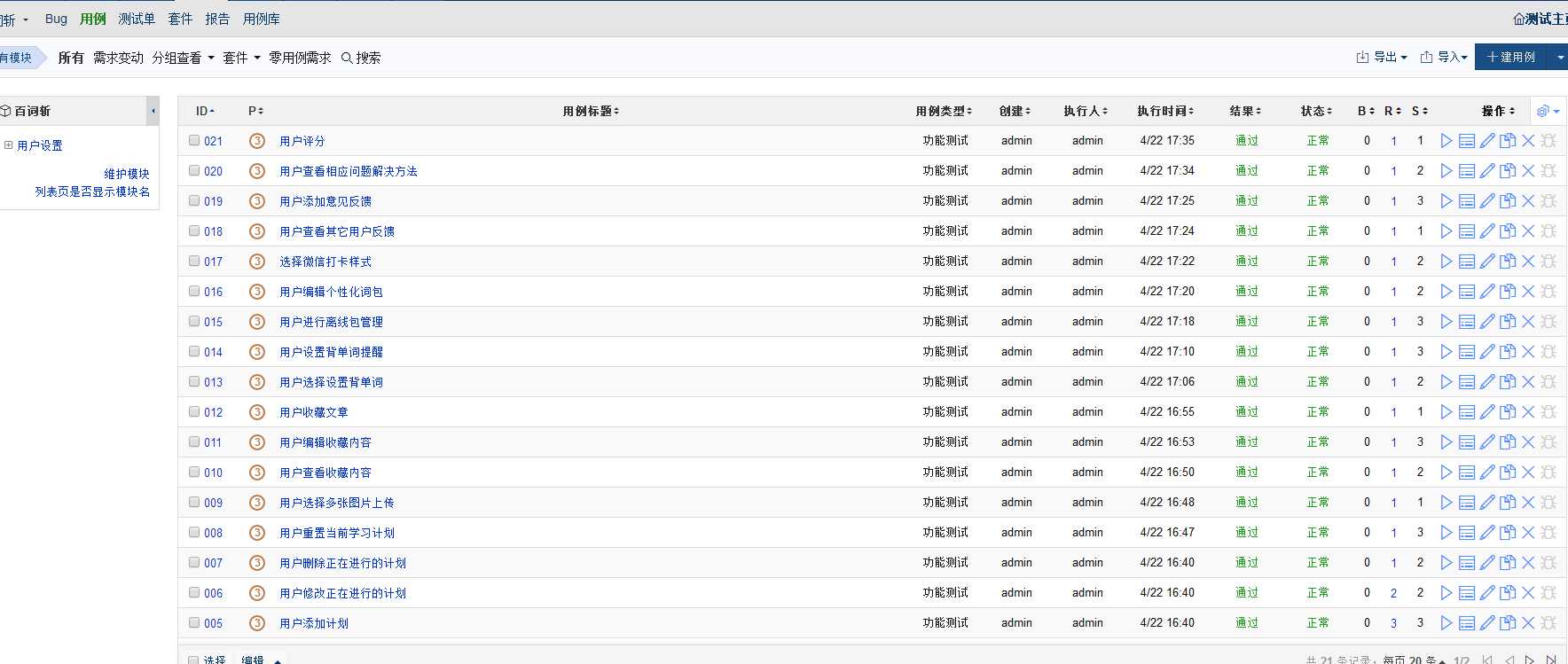Open the 导出 export dropdown
The height and width of the screenshot is (664, 1568).
click(x=1382, y=57)
